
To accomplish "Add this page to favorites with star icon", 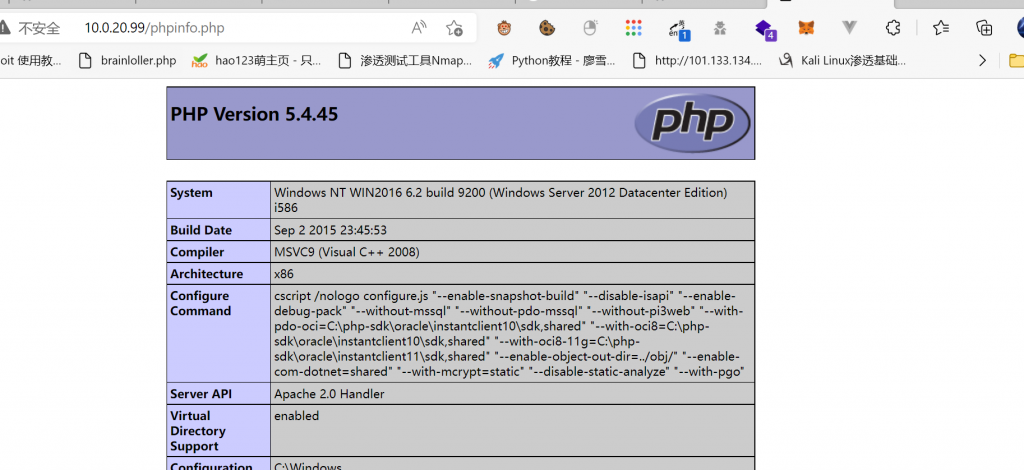I will 454,28.
